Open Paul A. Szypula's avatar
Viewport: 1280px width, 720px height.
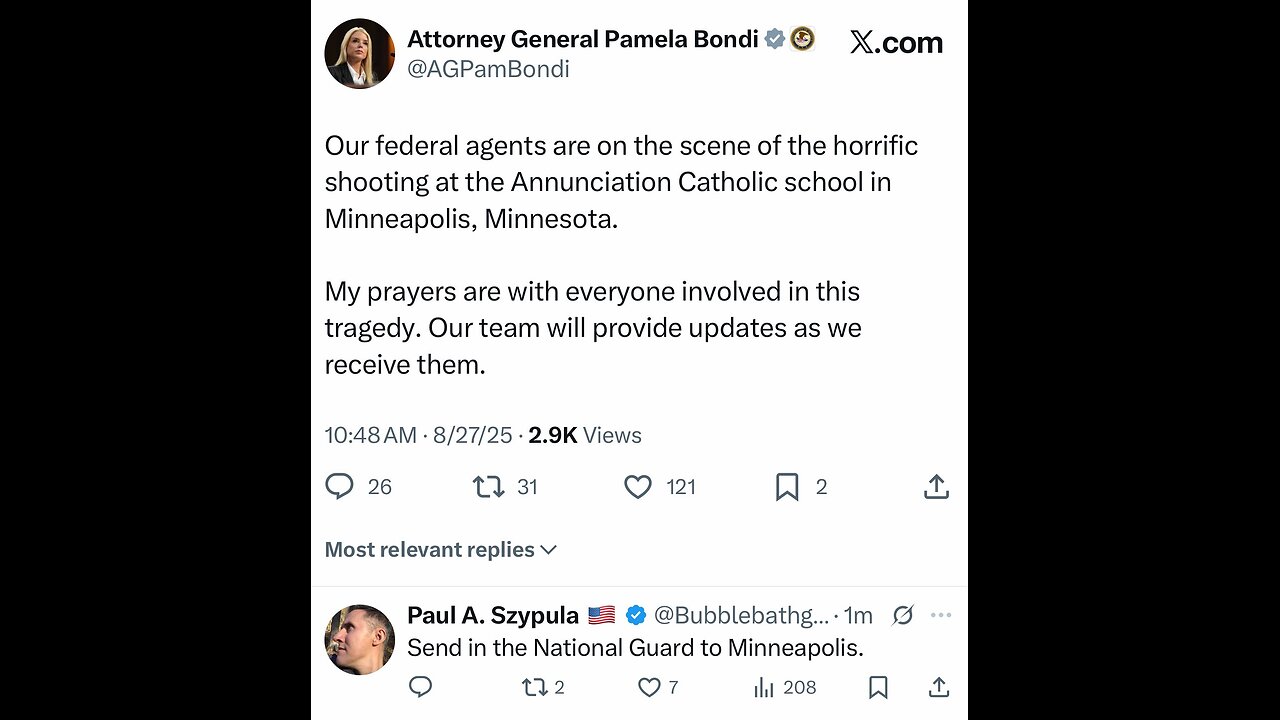(360, 639)
